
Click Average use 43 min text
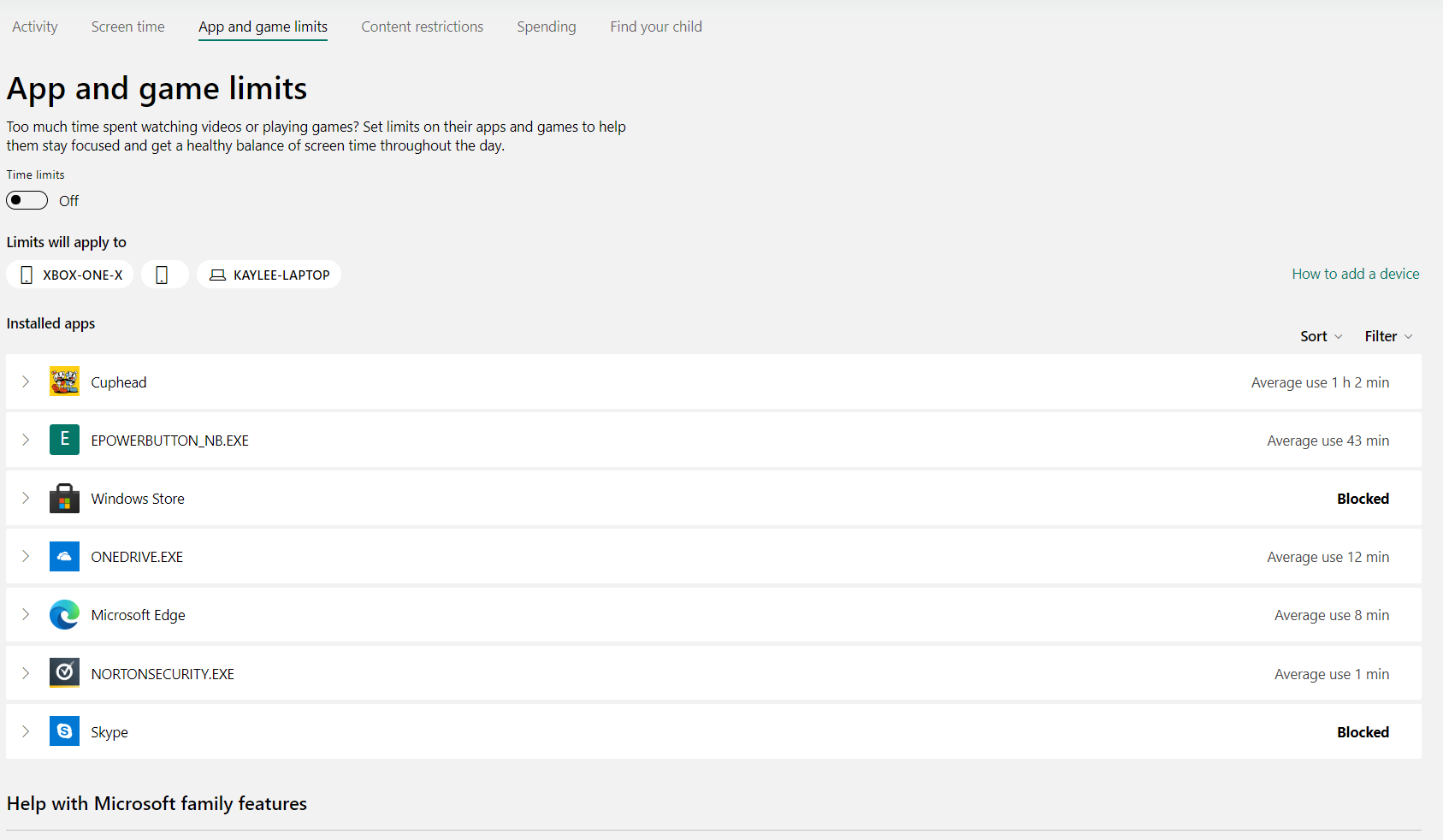point(1328,441)
